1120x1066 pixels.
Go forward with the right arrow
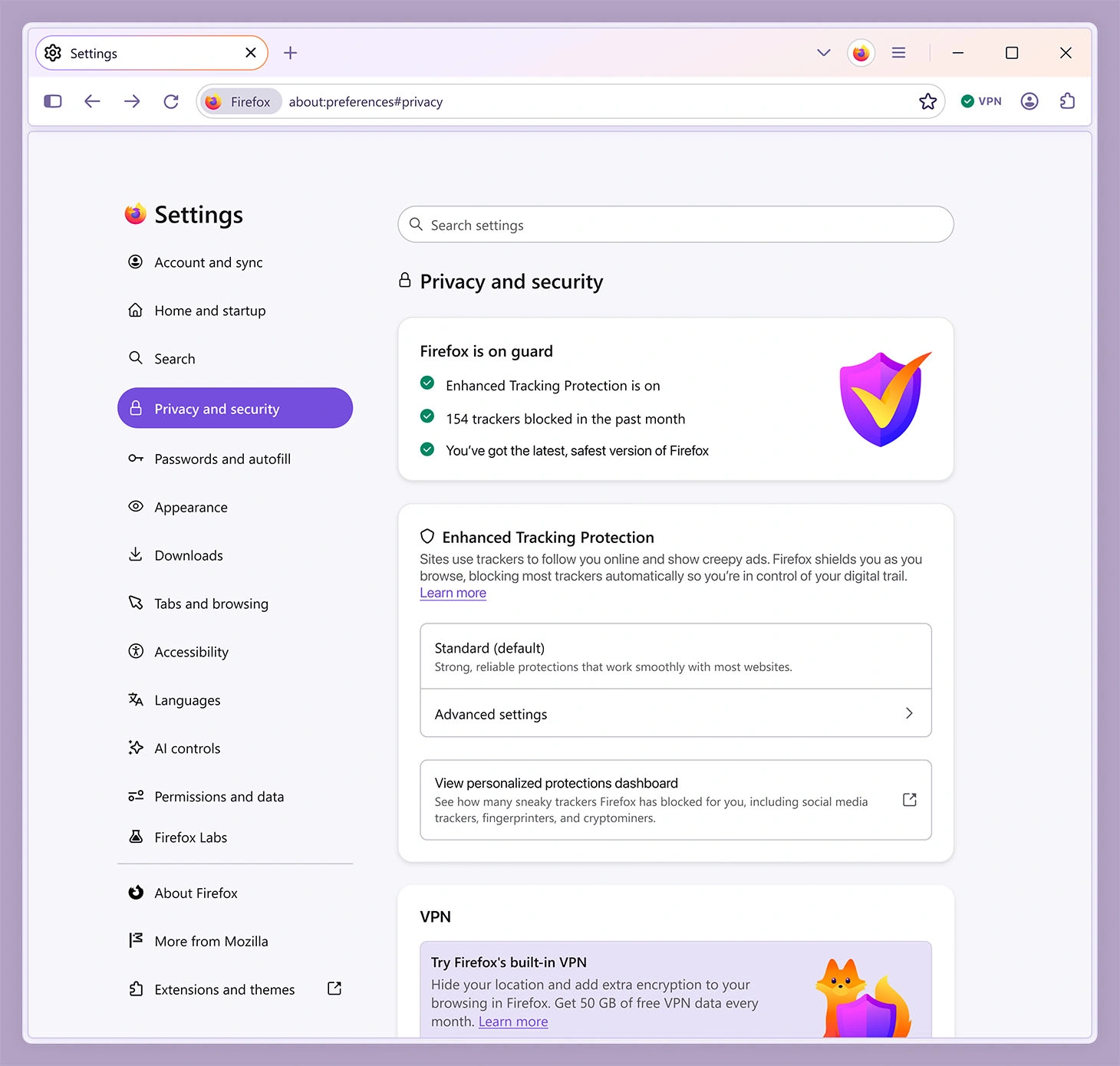[x=132, y=101]
